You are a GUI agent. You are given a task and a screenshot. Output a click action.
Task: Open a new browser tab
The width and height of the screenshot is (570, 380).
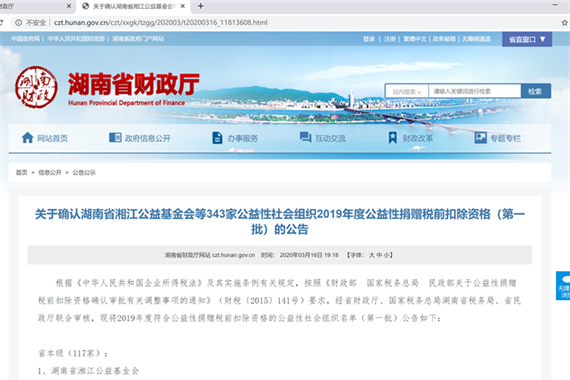200,6
